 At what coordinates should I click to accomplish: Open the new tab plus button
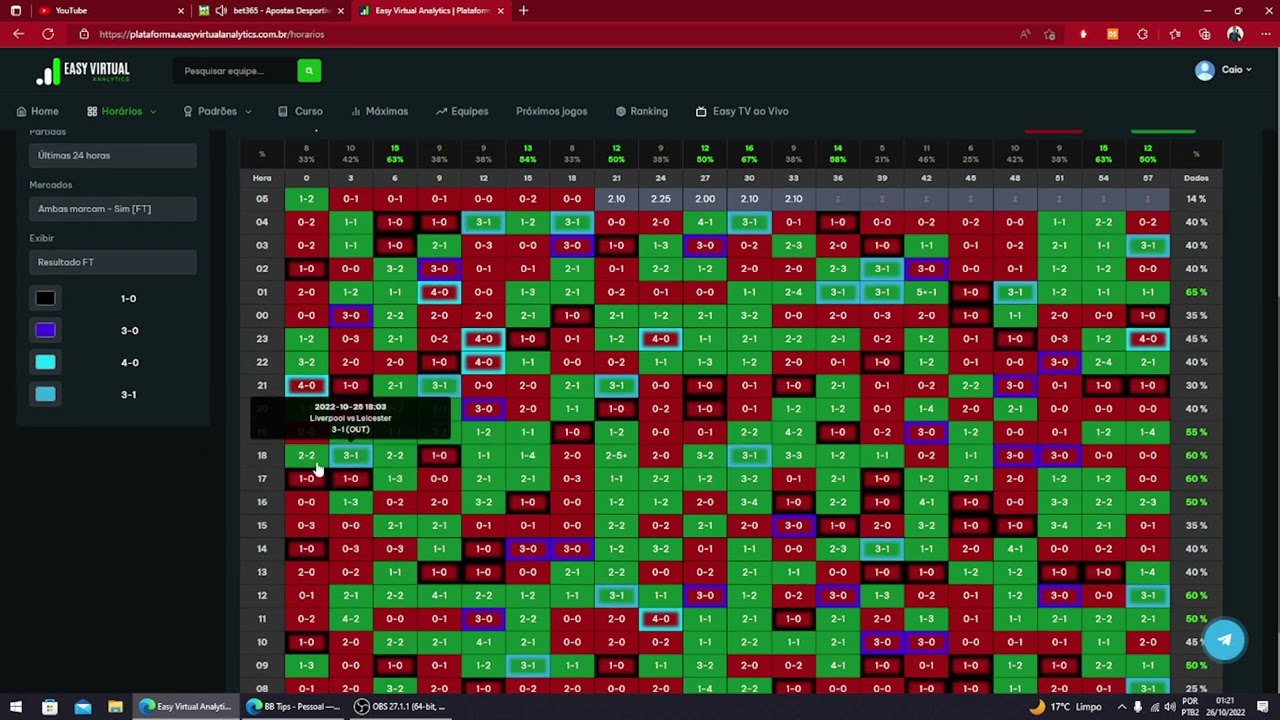point(523,10)
